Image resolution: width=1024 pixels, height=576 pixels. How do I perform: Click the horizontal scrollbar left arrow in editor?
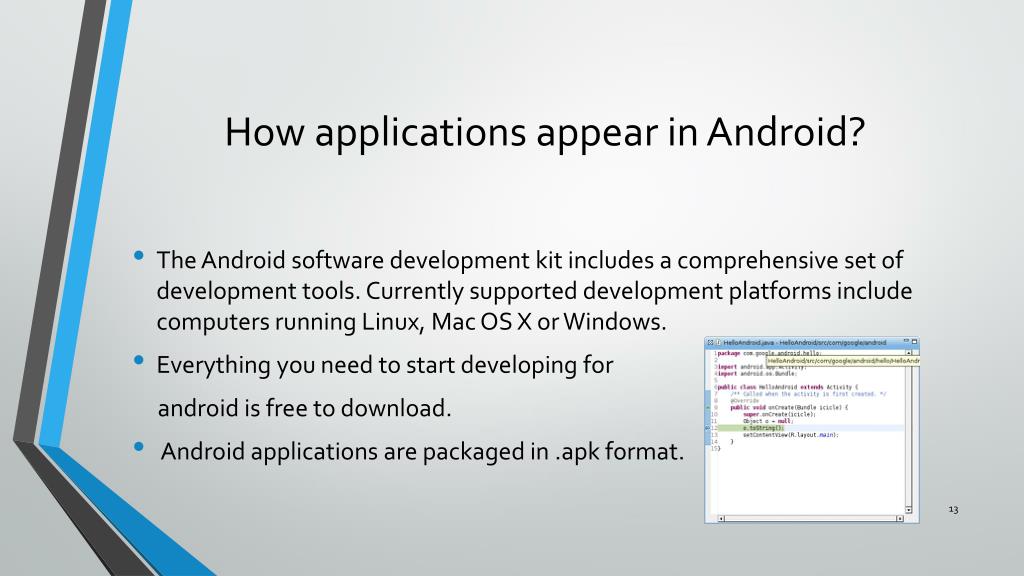click(x=721, y=519)
